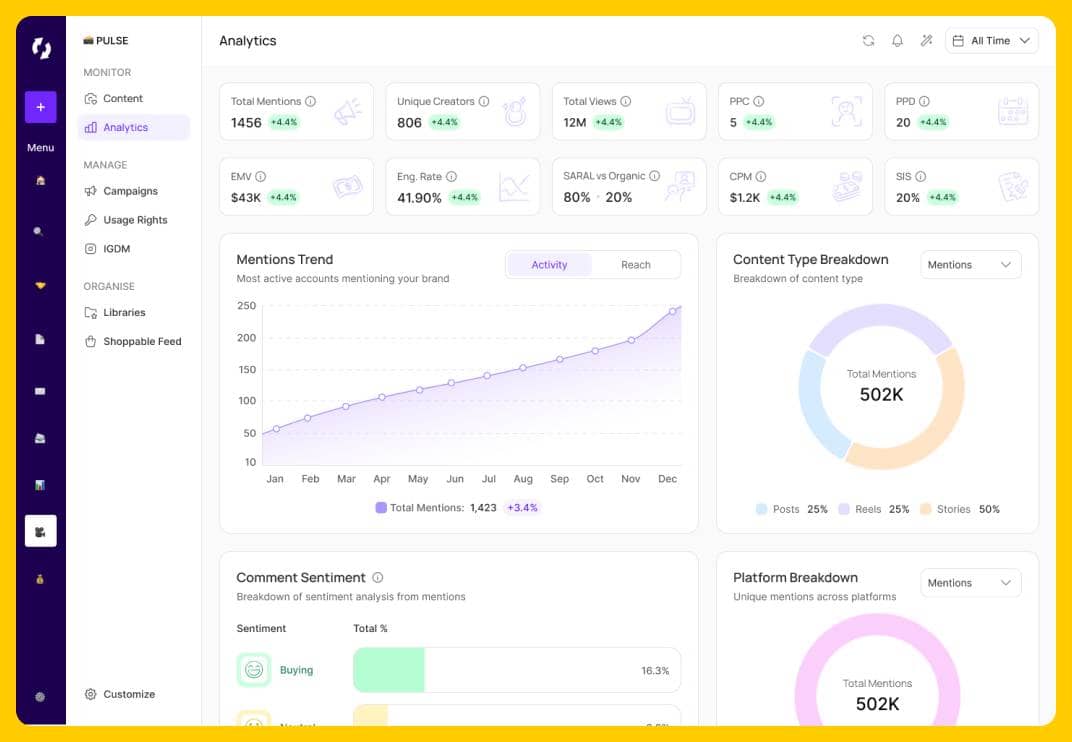Click the green Buying sentiment bar

pos(389,670)
